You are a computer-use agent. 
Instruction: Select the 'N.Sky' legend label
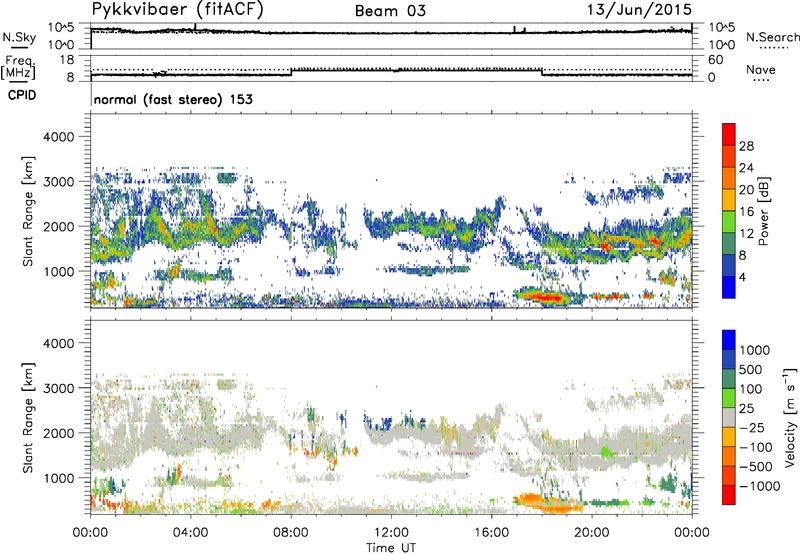[19, 37]
